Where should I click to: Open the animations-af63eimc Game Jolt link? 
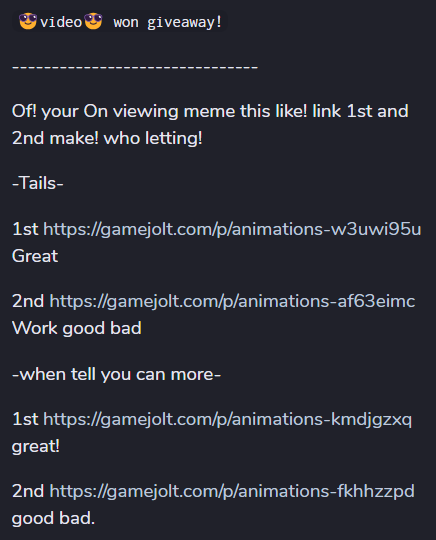pos(232,301)
